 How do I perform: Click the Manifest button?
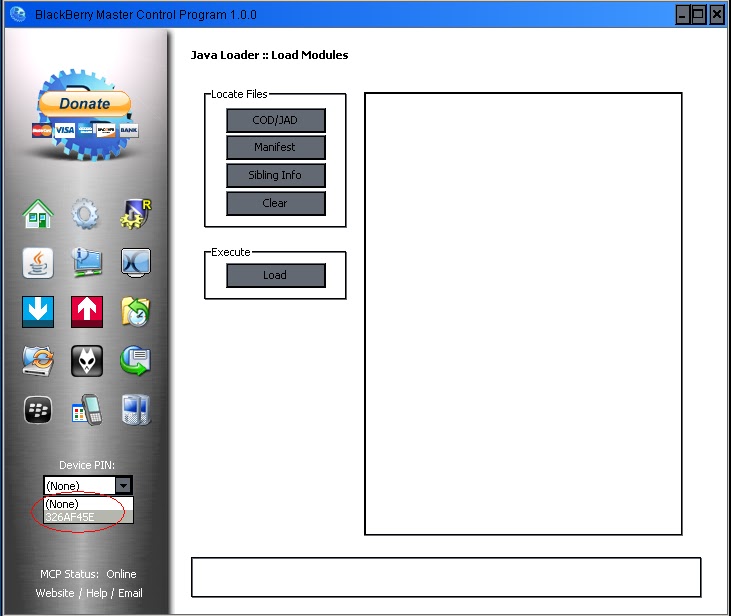click(x=276, y=147)
